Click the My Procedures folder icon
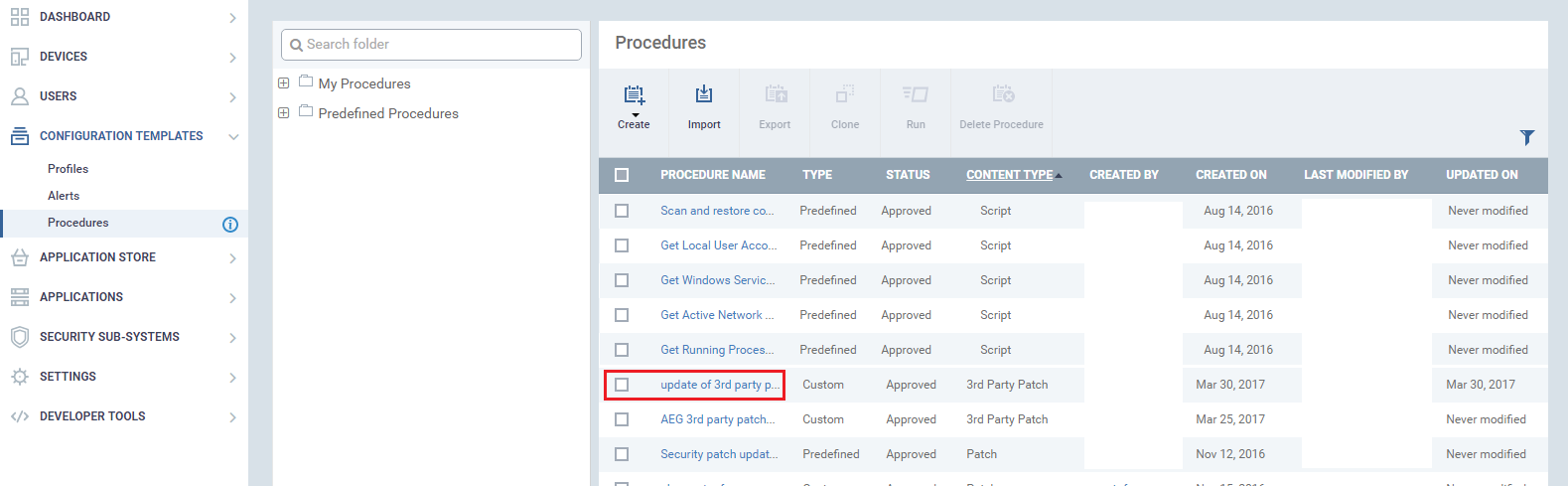 coord(306,81)
